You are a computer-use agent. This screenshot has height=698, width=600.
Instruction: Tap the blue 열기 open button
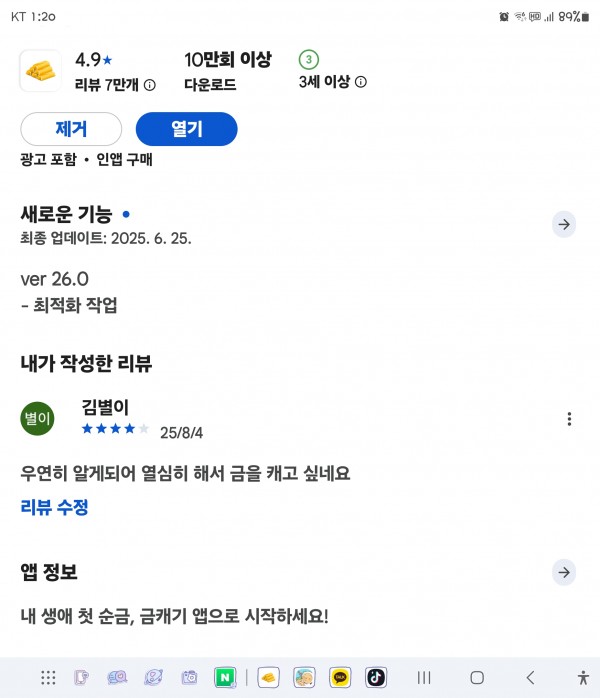[186, 129]
